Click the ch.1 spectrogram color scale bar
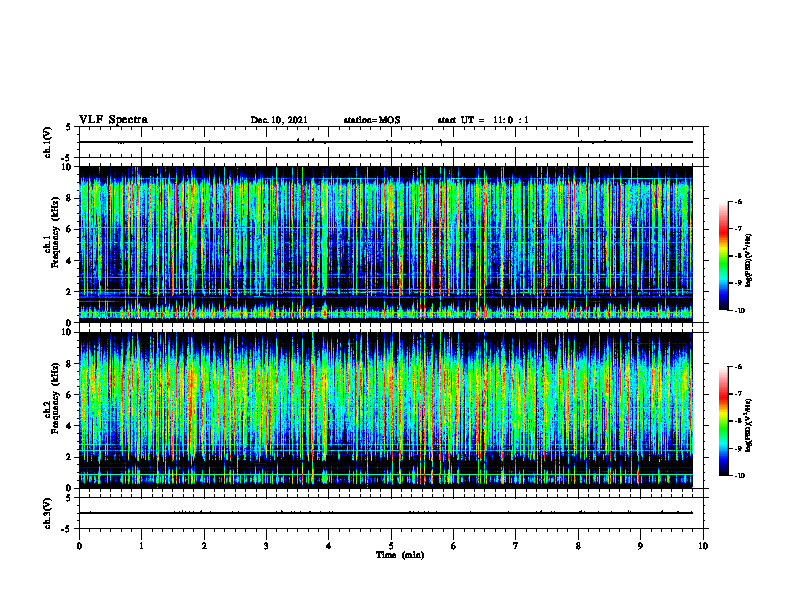This screenshot has width=792, height=612. point(723,256)
